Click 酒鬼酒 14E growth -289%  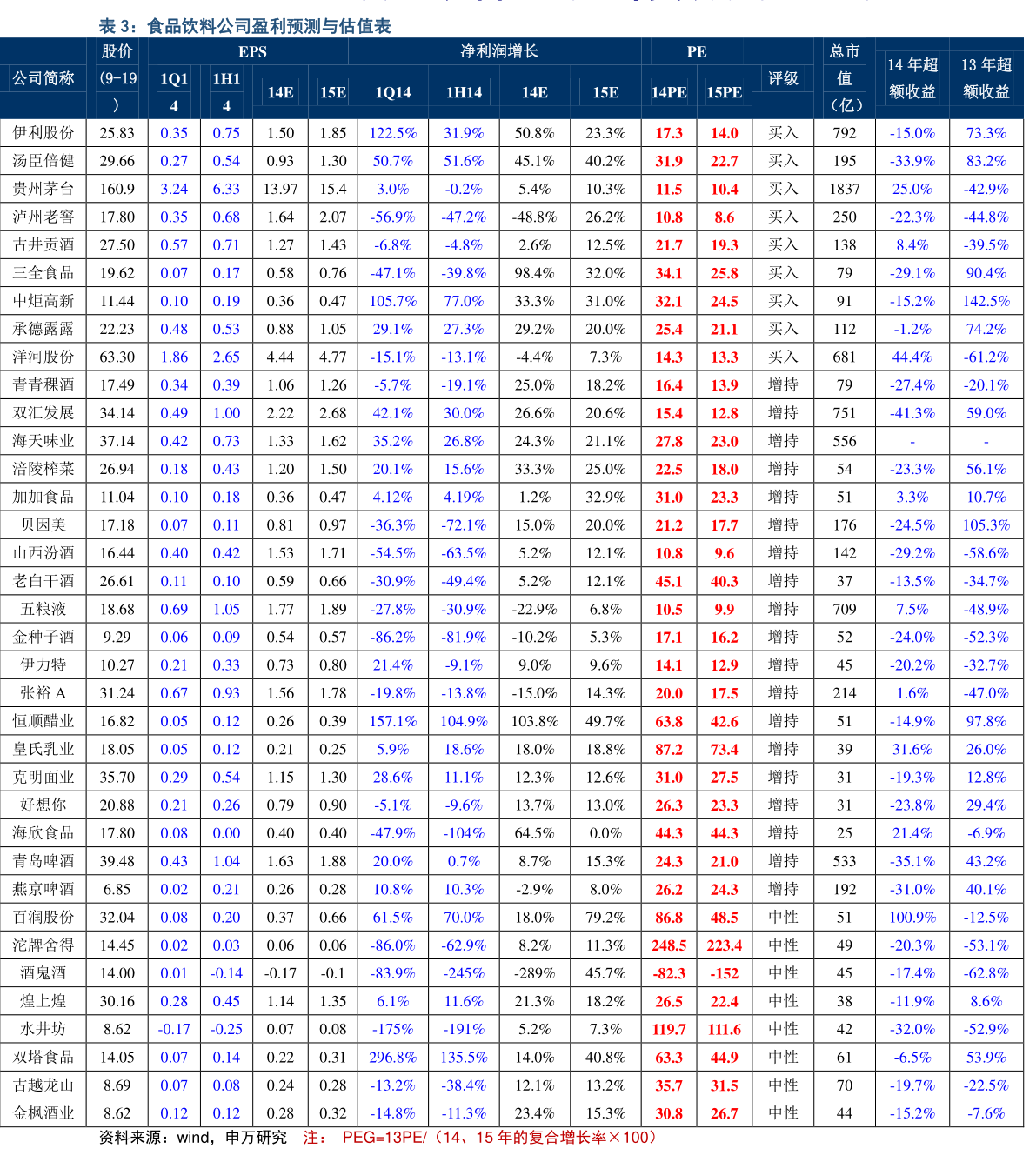pos(535,973)
